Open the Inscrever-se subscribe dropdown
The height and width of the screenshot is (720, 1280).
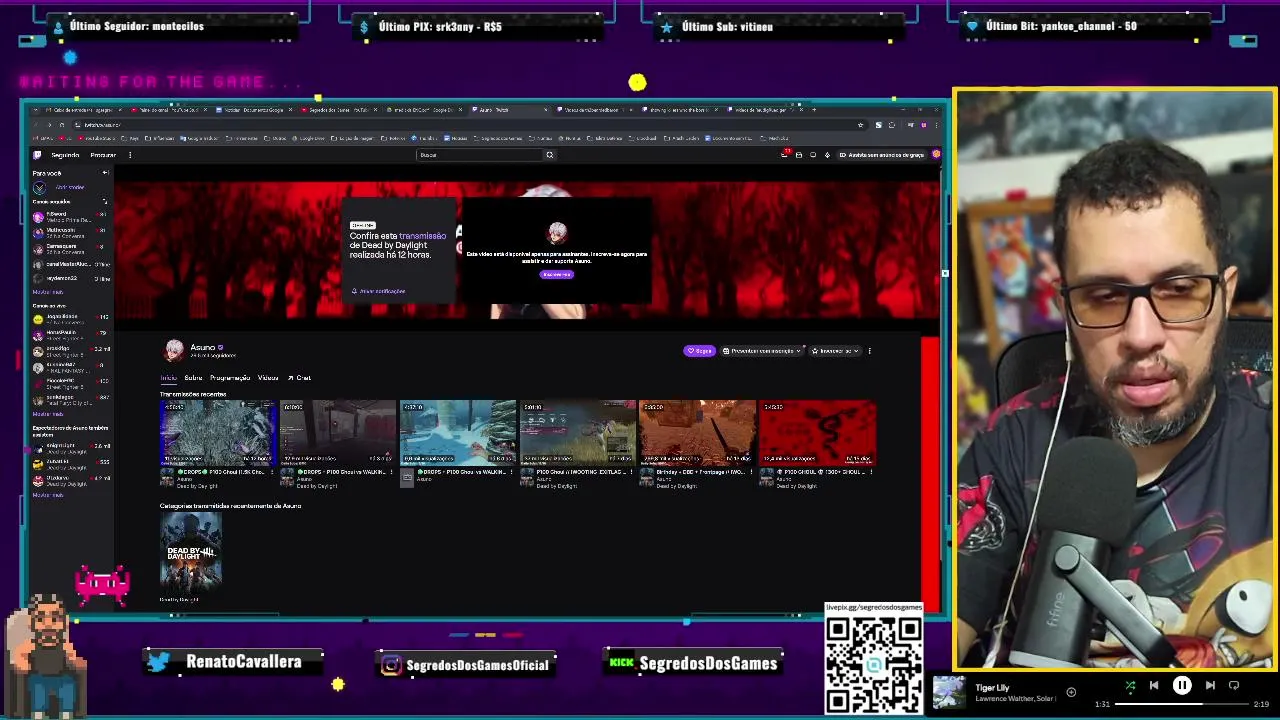coord(834,351)
